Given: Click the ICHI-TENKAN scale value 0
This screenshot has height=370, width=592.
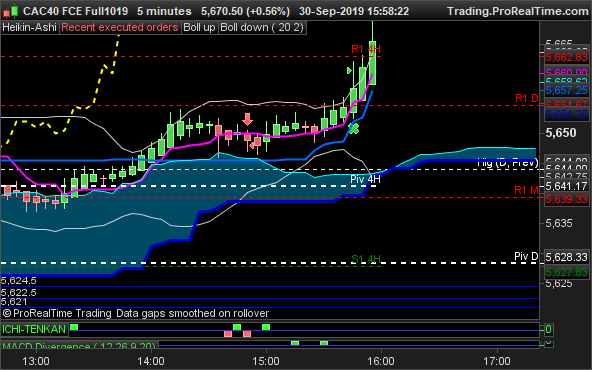Looking at the screenshot, I should 549,329.
